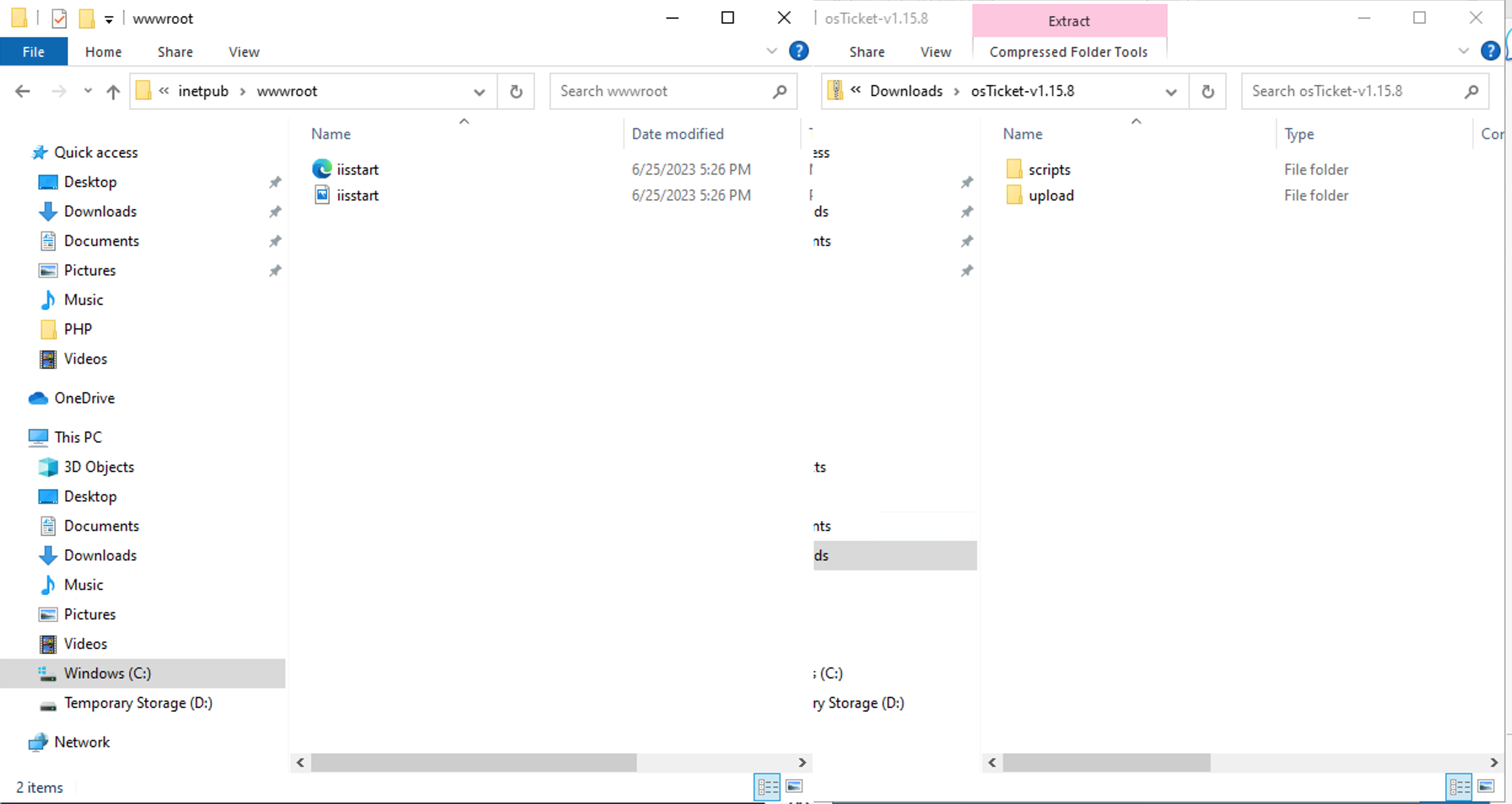Refresh the osTicket-v1.15.8 folder view
1512x804 pixels.
tap(1207, 92)
